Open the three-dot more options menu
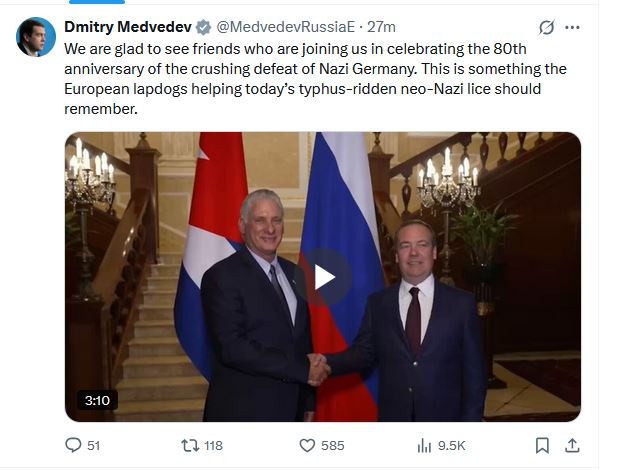622x470 pixels. pyautogui.click(x=572, y=27)
